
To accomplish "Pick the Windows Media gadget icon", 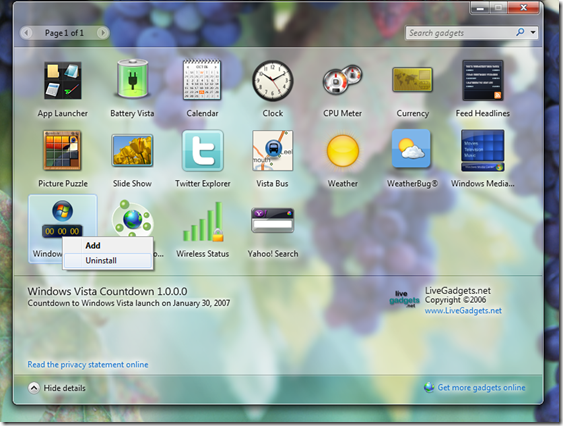I will (x=483, y=151).
